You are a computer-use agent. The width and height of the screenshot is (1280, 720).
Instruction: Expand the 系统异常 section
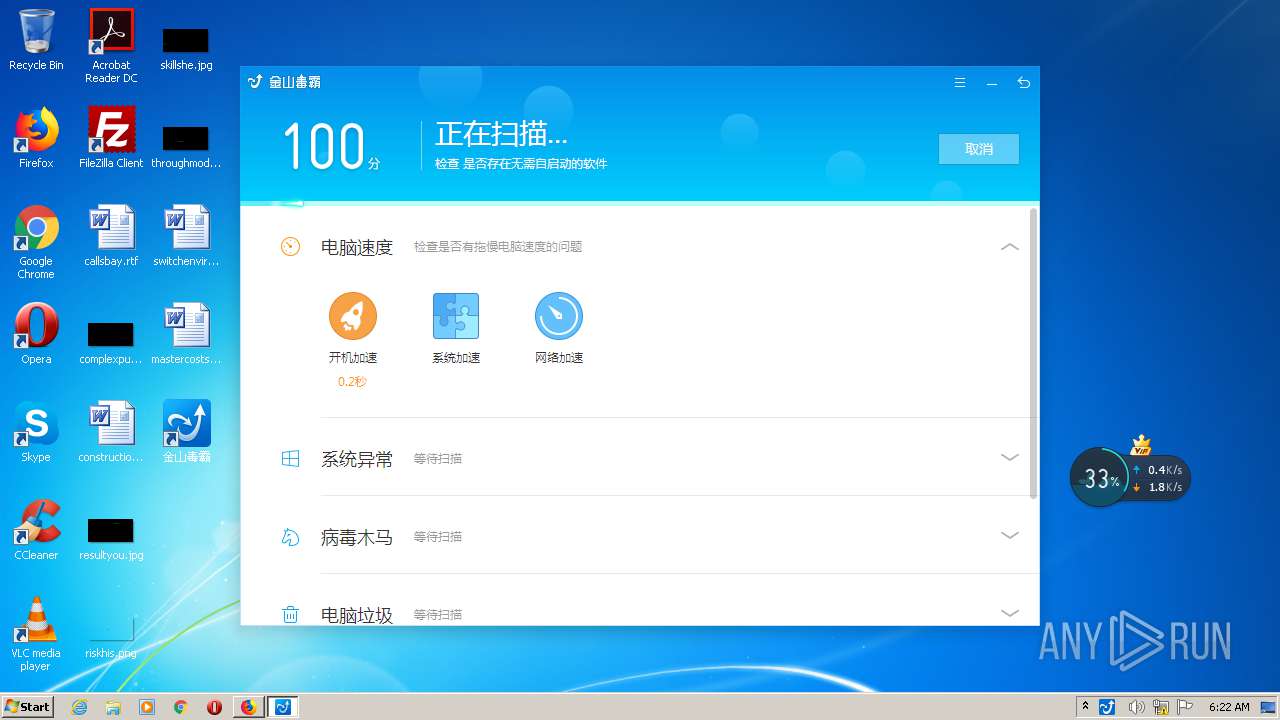tap(1010, 457)
